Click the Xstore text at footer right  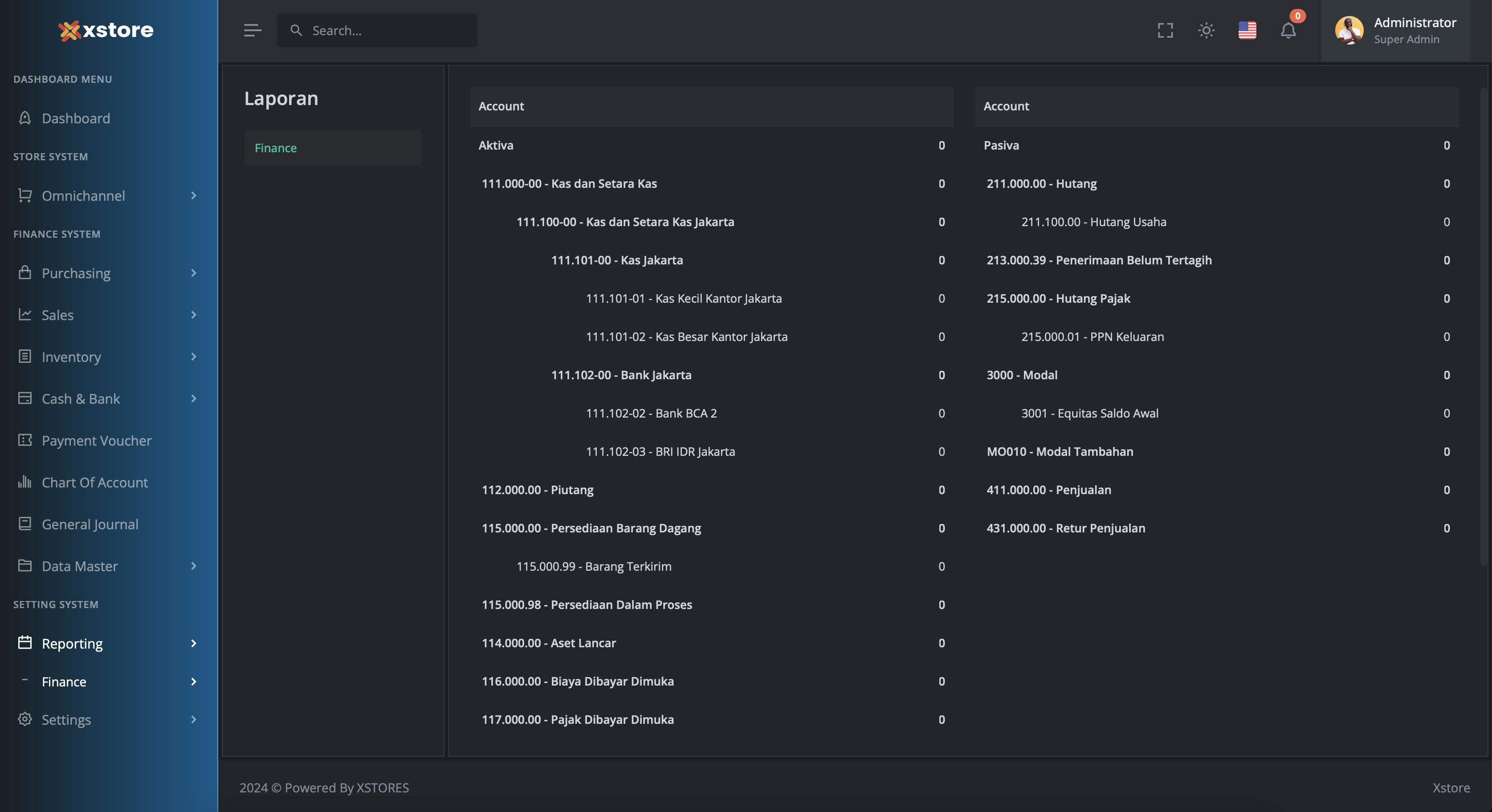tap(1451, 788)
